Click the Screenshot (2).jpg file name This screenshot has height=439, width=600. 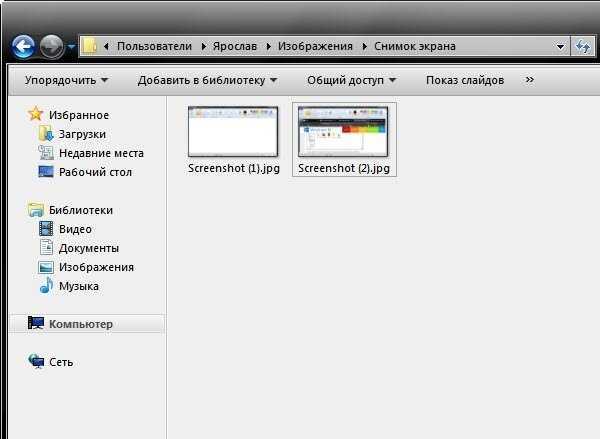(344, 168)
